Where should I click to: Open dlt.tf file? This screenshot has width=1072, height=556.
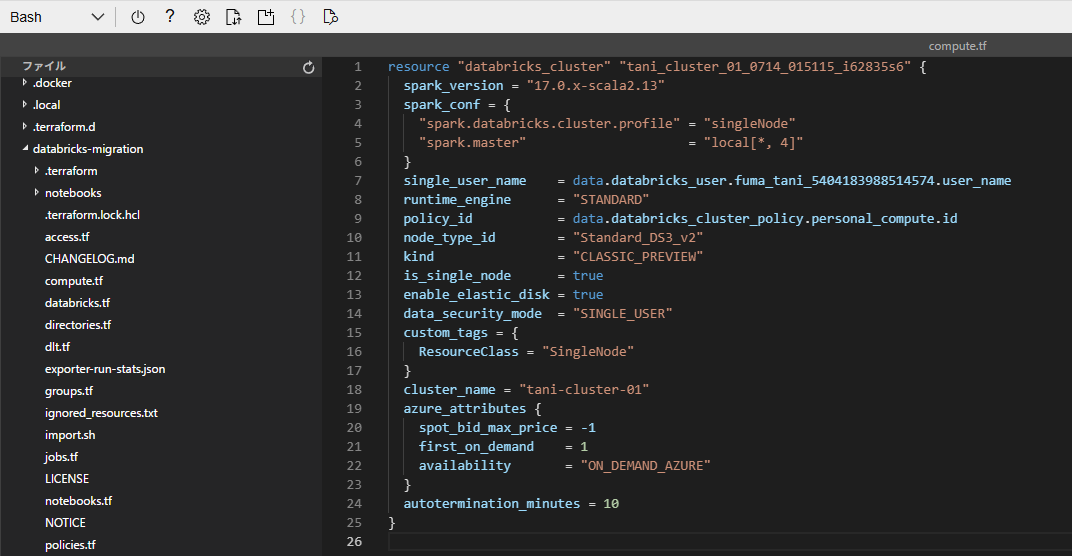(57, 347)
